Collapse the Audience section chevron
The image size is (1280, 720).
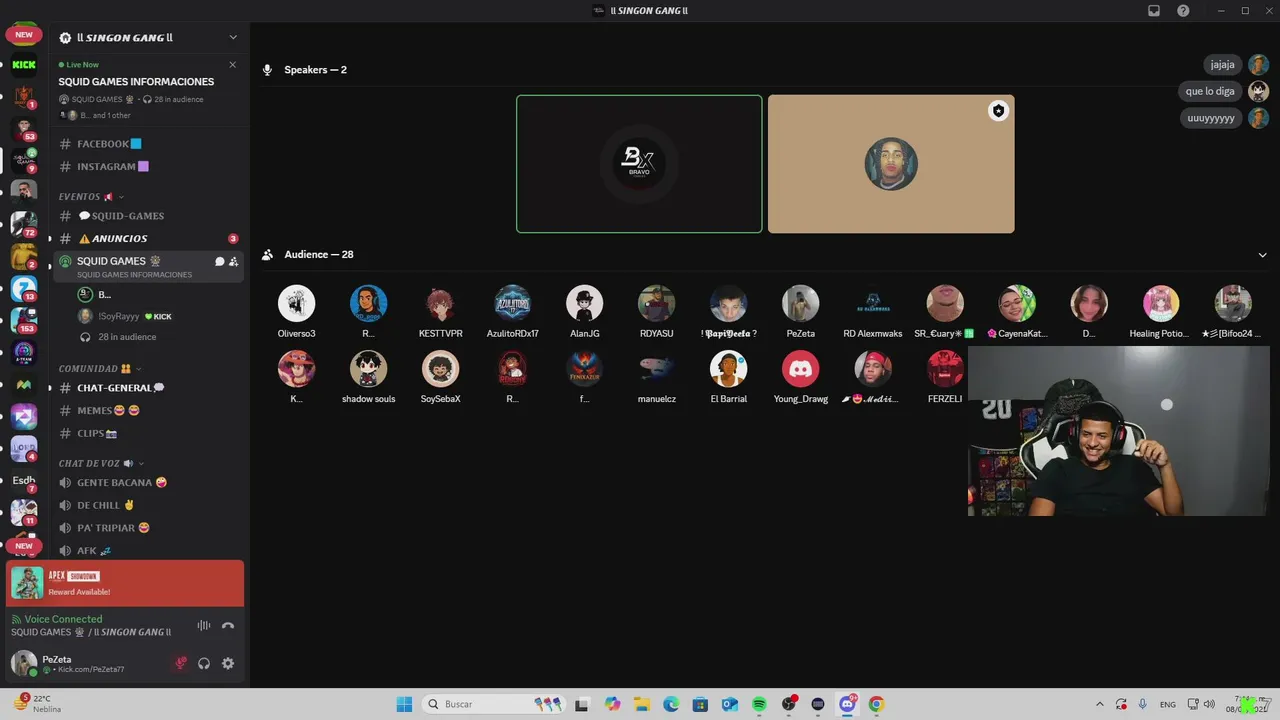[x=1263, y=255]
